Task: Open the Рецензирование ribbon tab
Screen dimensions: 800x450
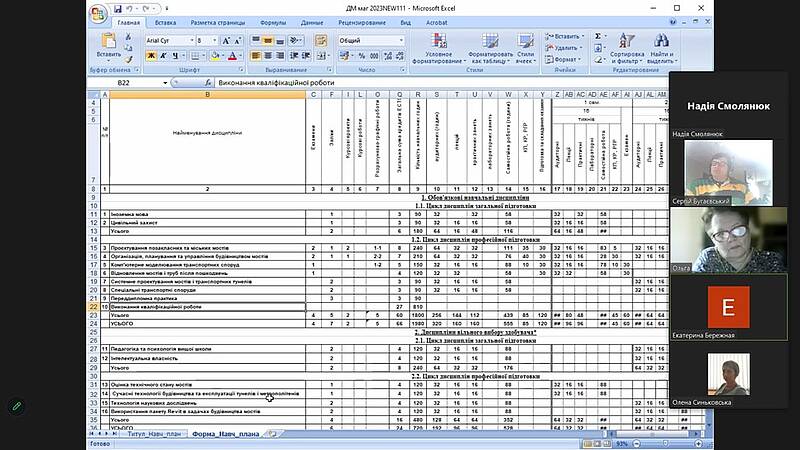Action: (x=362, y=22)
